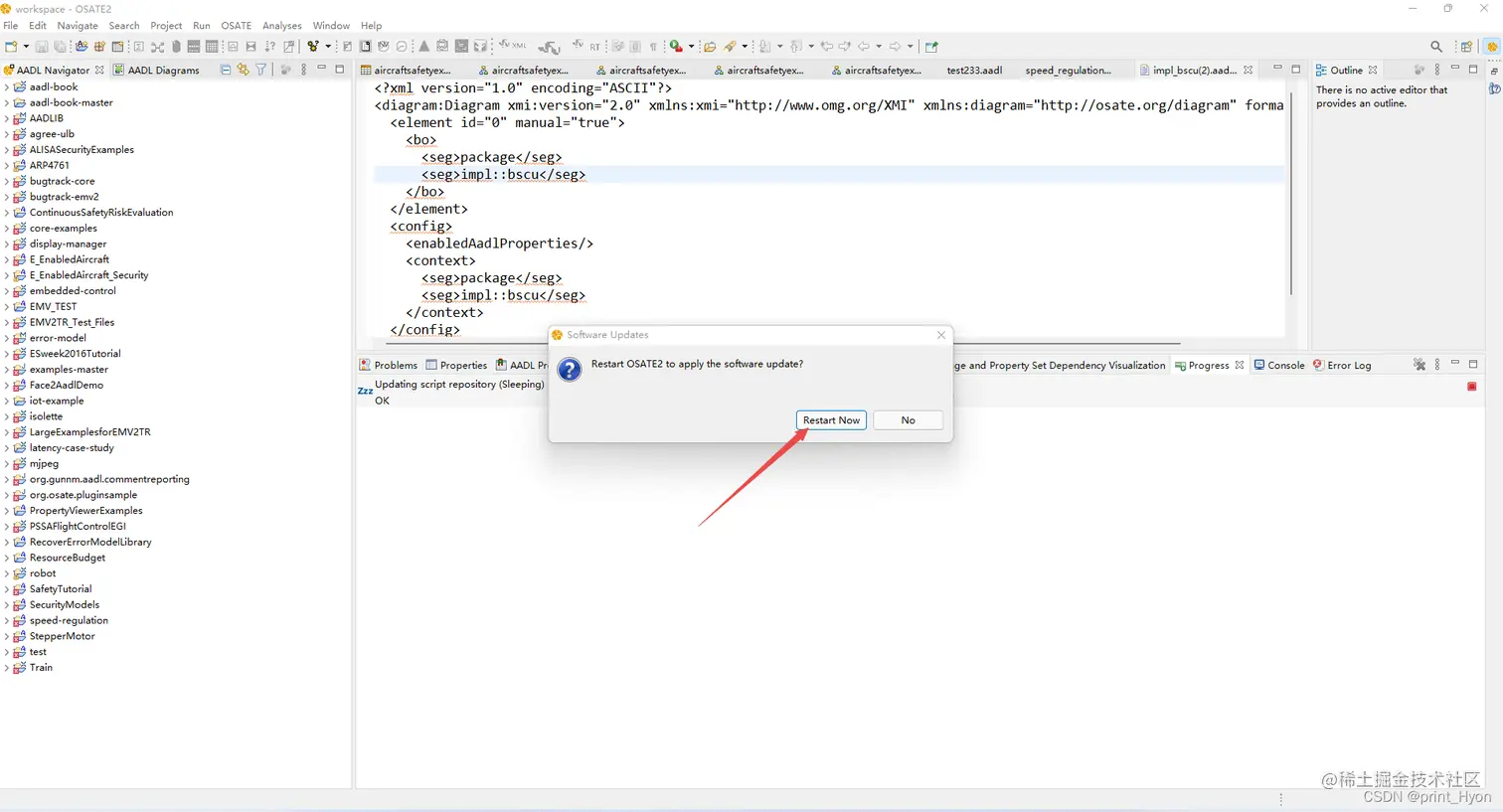Viewport: 1503px width, 812px height.
Task: Open the Window menu
Action: (331, 25)
